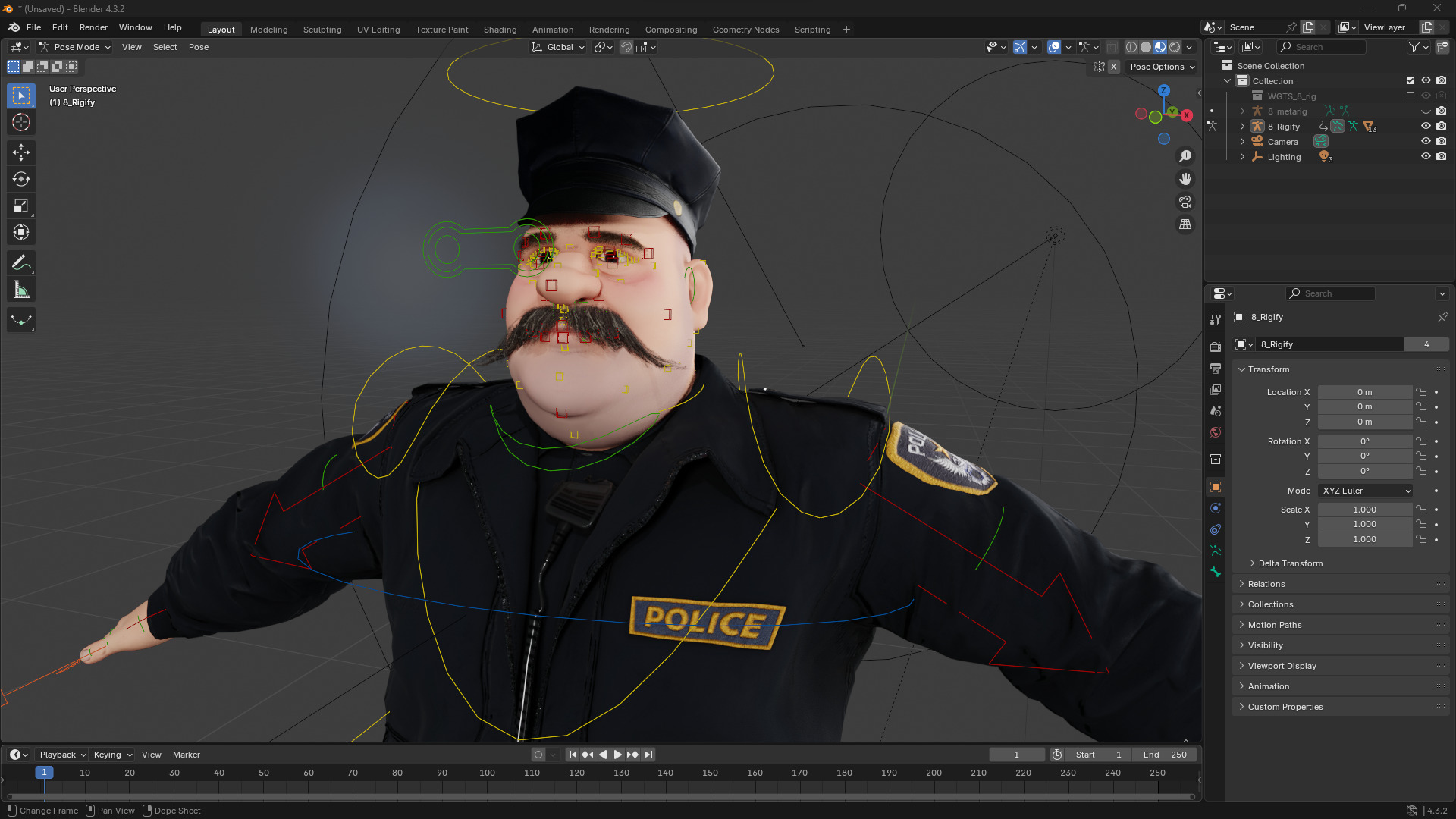Click the current frame field showing 1
Screen dimensions: 1456x819
(x=1016, y=755)
